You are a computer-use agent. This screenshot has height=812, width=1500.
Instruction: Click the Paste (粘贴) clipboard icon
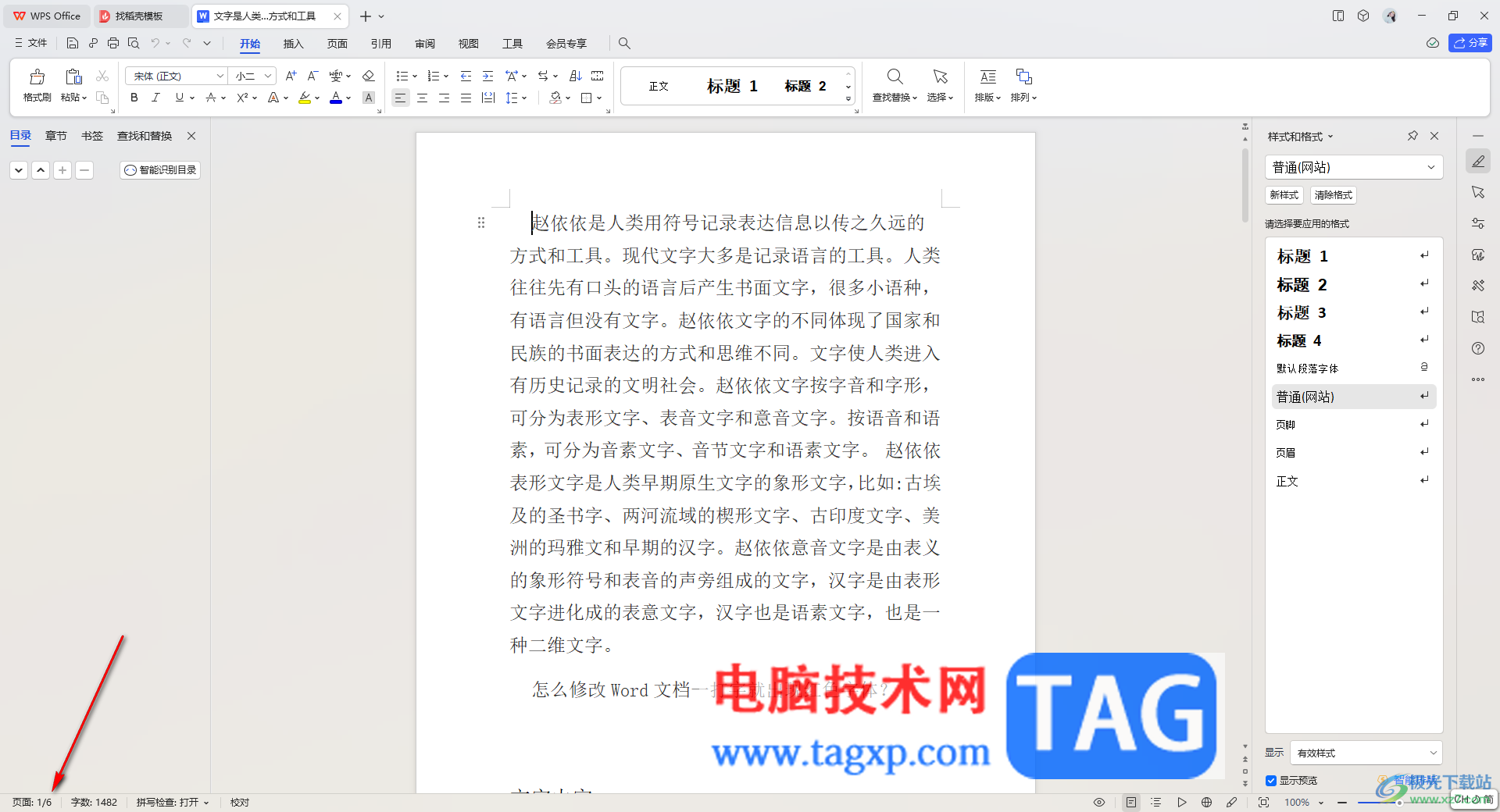tap(73, 77)
